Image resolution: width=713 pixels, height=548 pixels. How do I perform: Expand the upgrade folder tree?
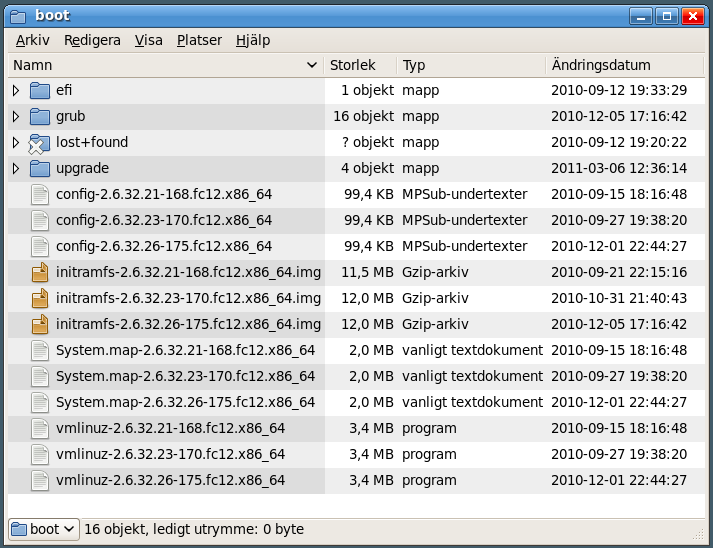click(16, 169)
